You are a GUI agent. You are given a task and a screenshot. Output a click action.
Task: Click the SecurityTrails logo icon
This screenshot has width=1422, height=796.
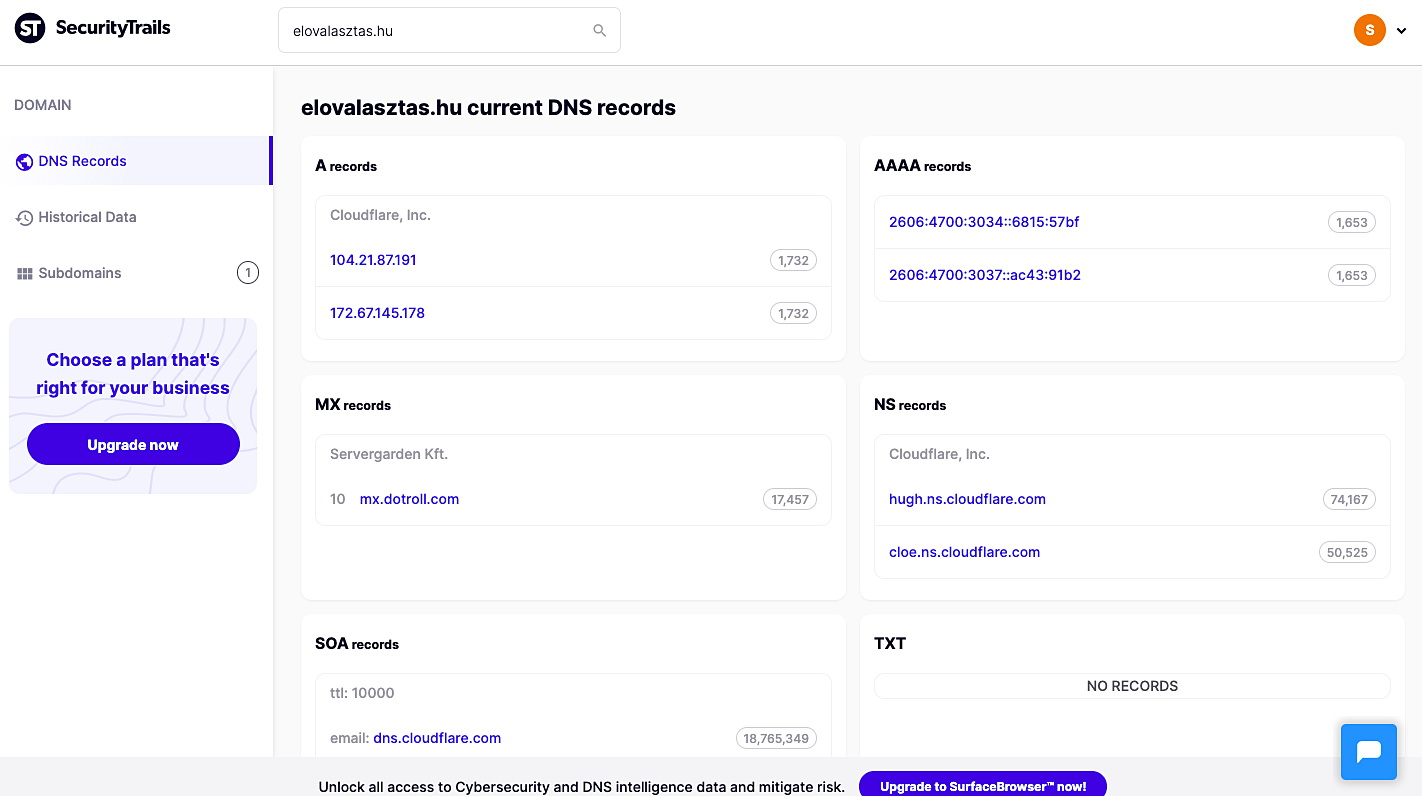point(30,28)
